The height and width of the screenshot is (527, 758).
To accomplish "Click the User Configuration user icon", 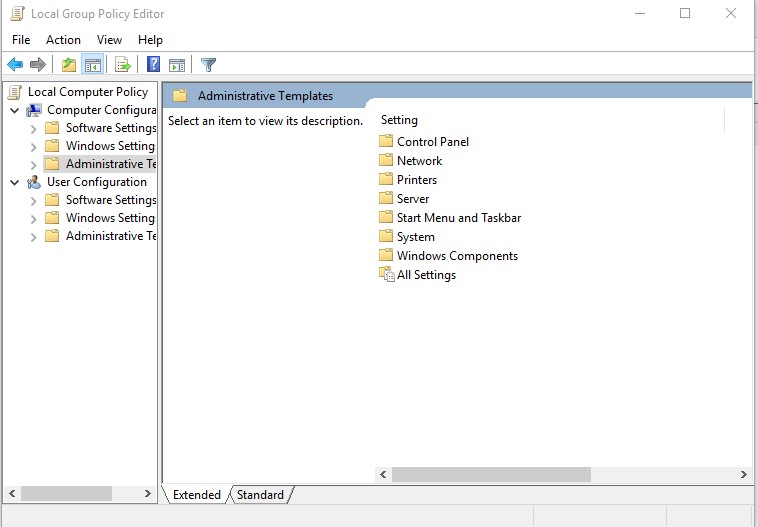I will click(x=34, y=182).
